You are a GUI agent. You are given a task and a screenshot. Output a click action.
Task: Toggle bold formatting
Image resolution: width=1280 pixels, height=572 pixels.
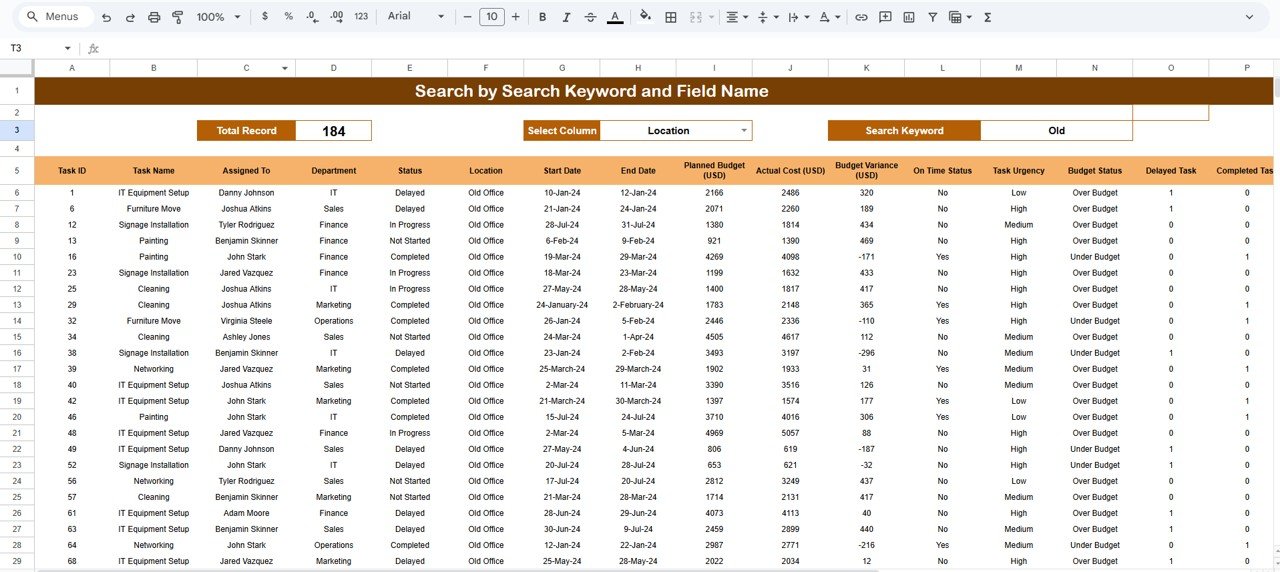pyautogui.click(x=542, y=17)
